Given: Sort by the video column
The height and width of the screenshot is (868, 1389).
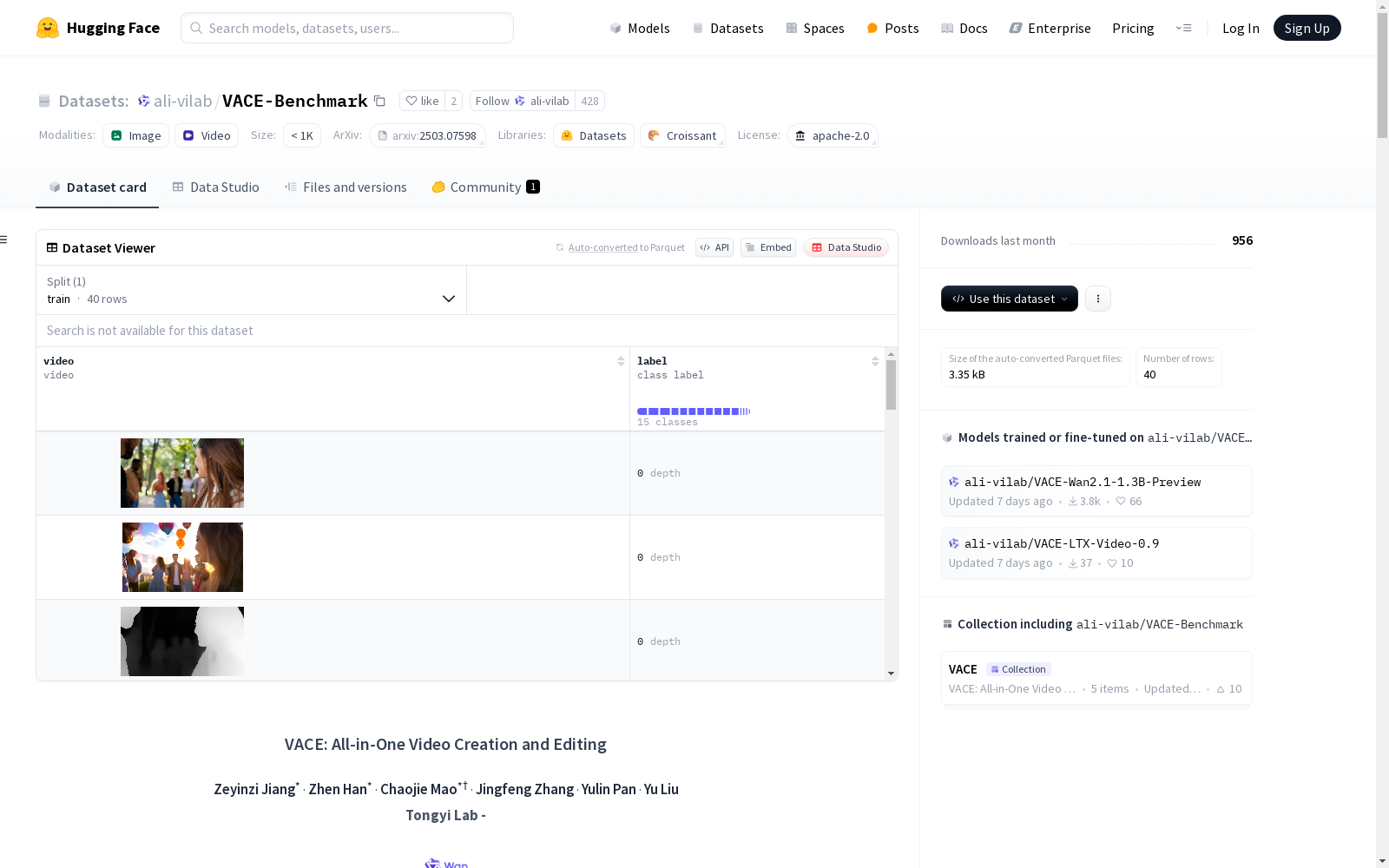Looking at the screenshot, I should tap(621, 361).
